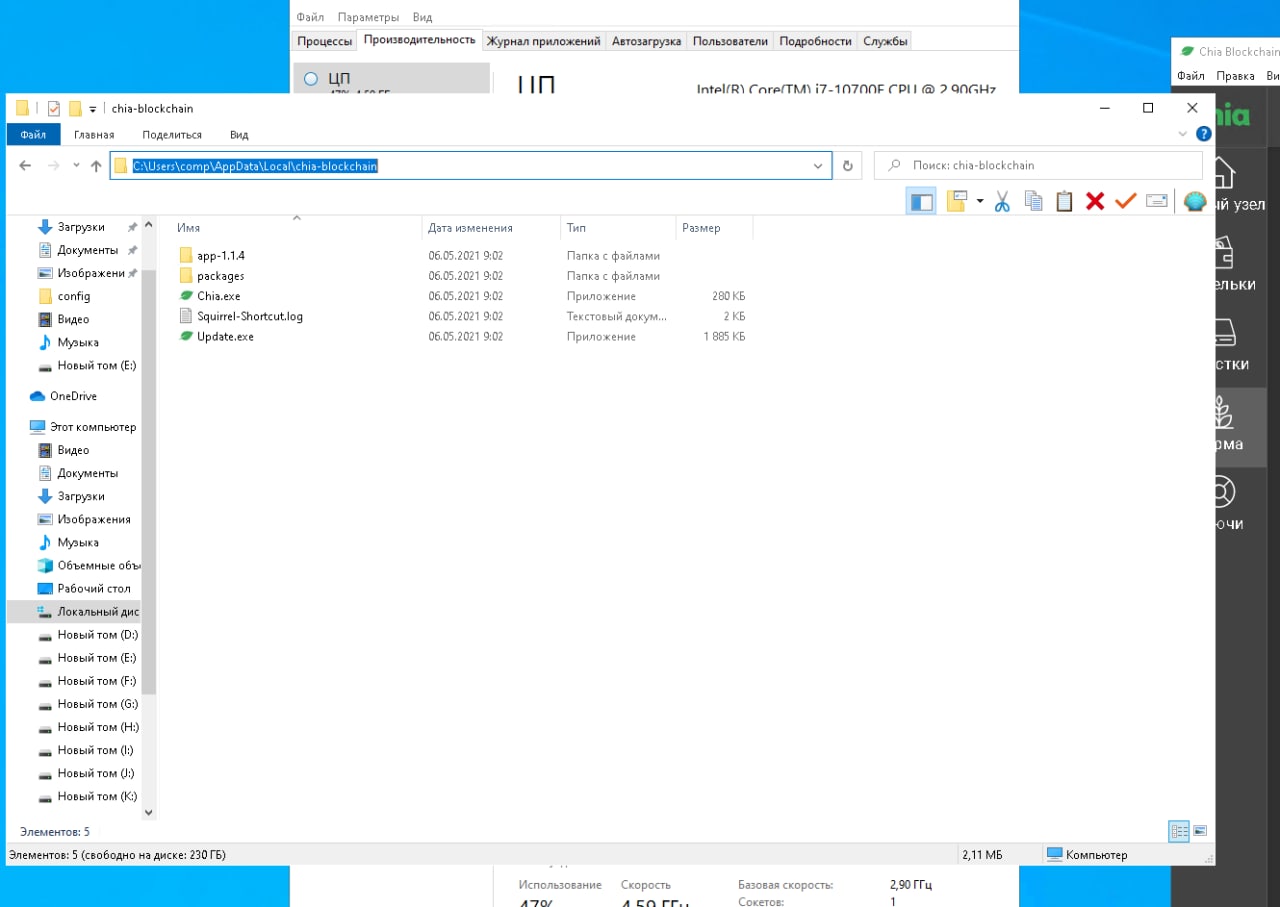Click the Properties icon in Explorer title bar
This screenshot has height=907, width=1280.
pyautogui.click(x=53, y=108)
